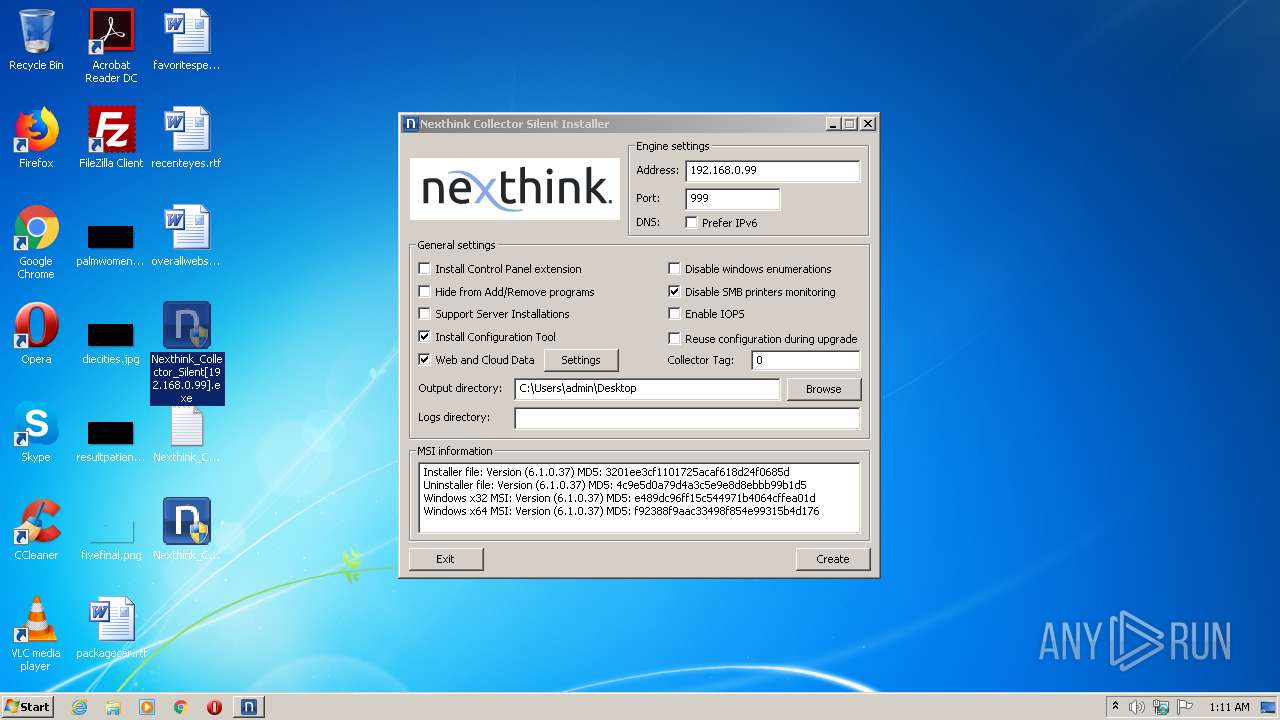This screenshot has height=720, width=1280.
Task: Select the VLC media player desktop shortcut
Action: click(x=36, y=634)
